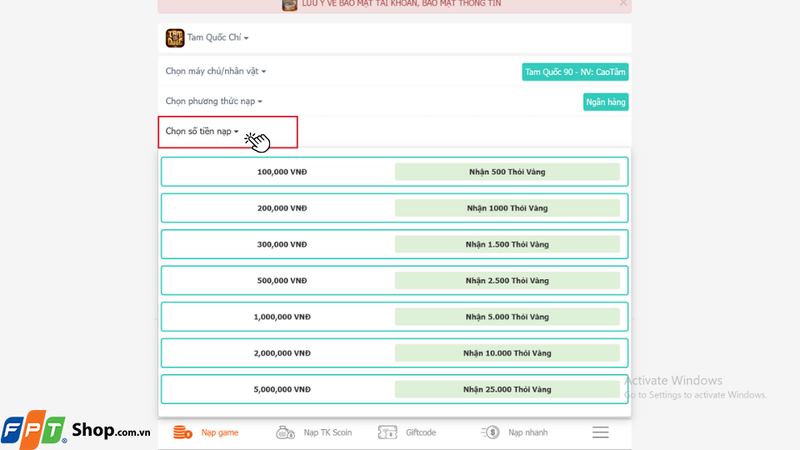Expand Chọn máy chủ/nhân vật dropdown
800x450 pixels.
(x=215, y=71)
